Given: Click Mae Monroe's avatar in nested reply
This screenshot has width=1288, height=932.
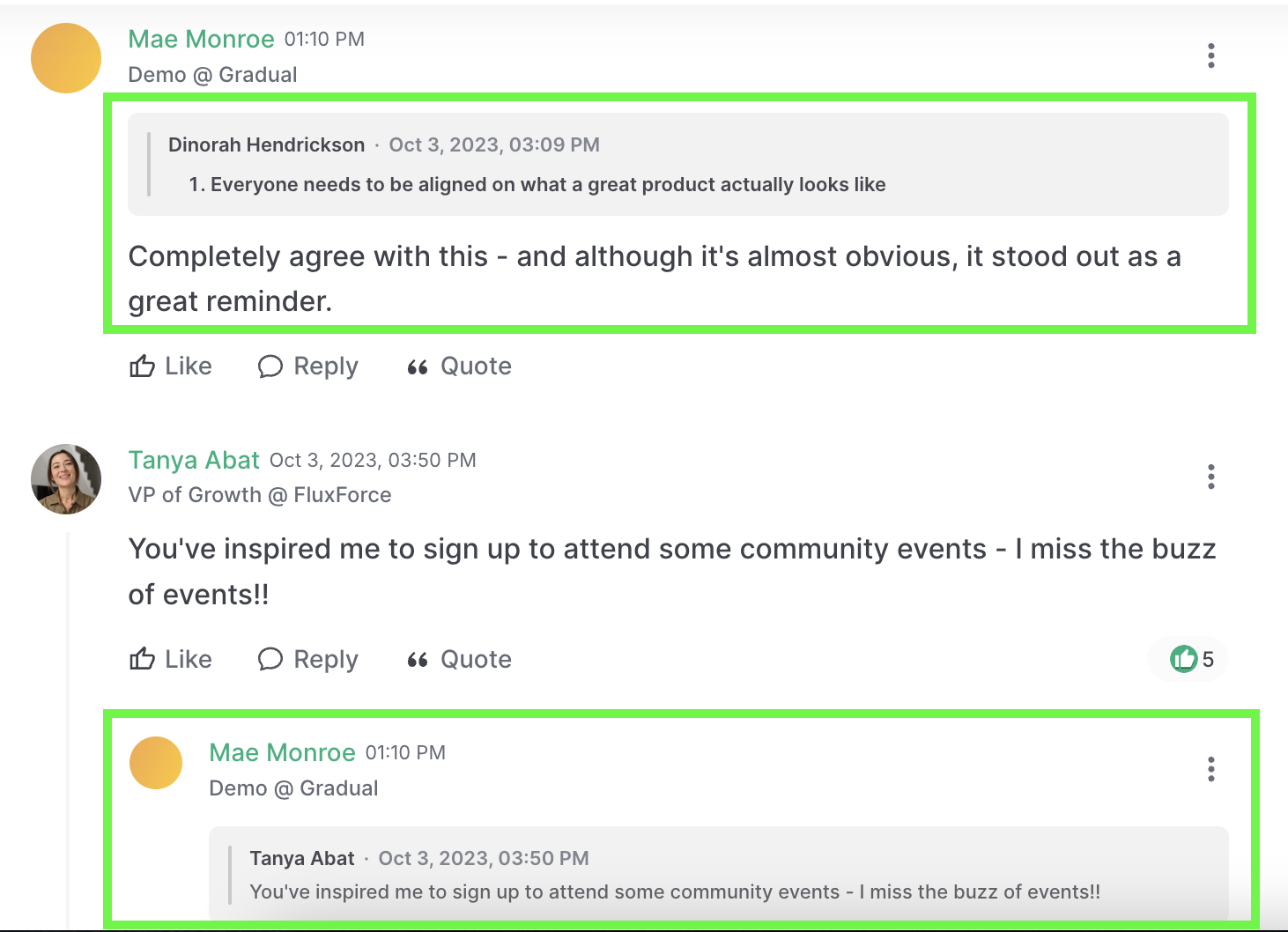Looking at the screenshot, I should coord(156,763).
